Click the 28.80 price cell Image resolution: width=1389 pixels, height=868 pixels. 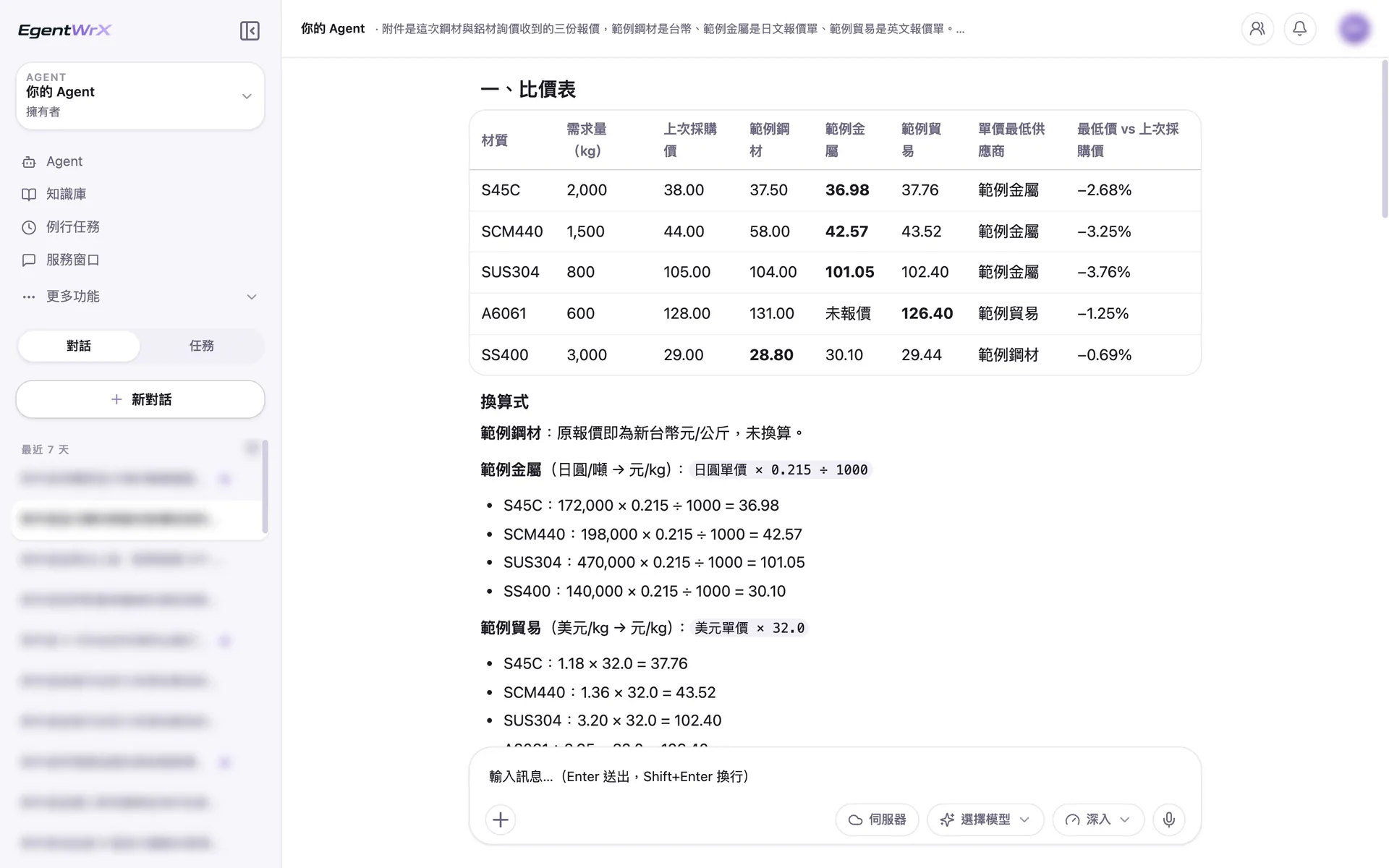[771, 355]
